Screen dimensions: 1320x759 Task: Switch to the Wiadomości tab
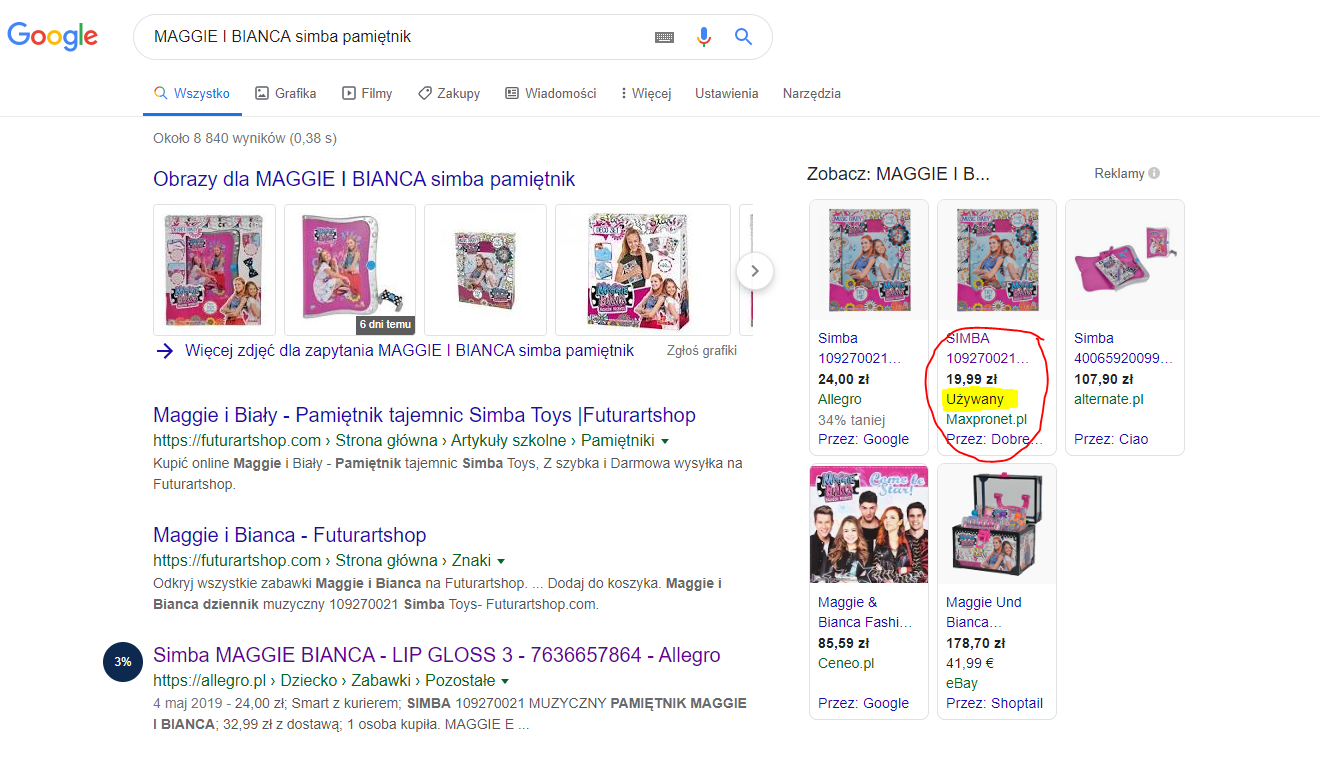pos(551,93)
